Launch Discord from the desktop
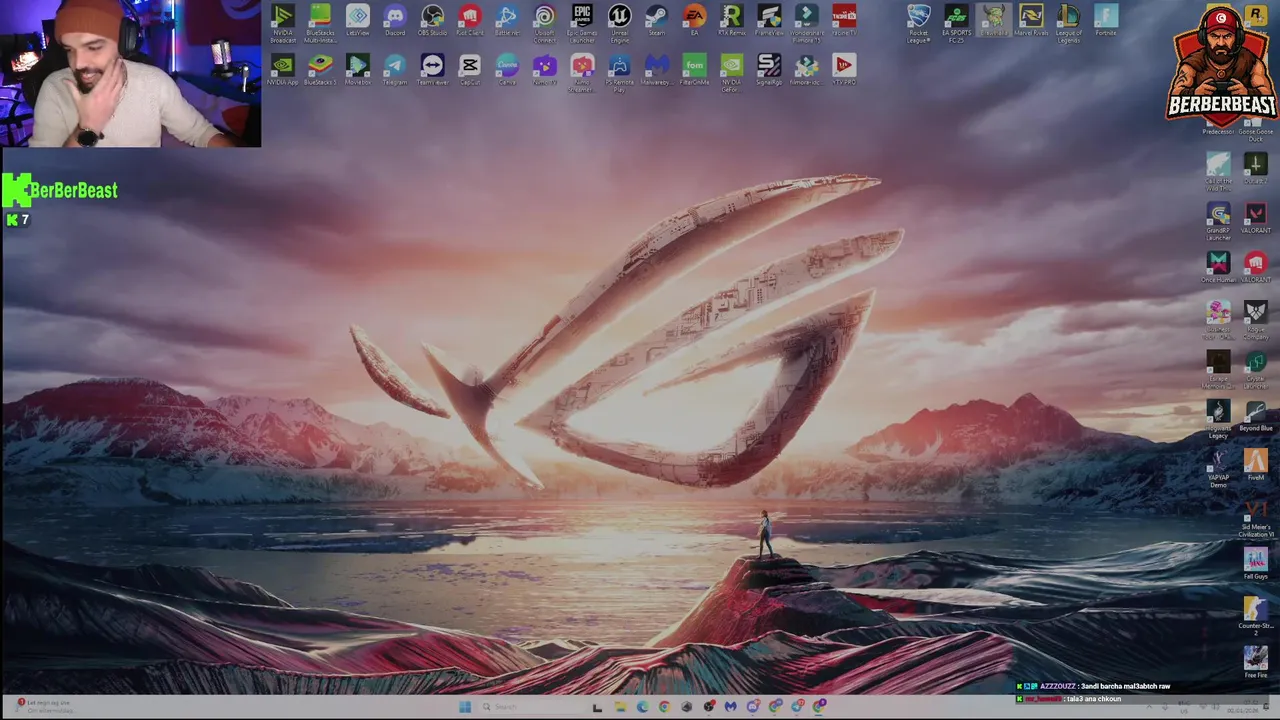 pos(395,20)
